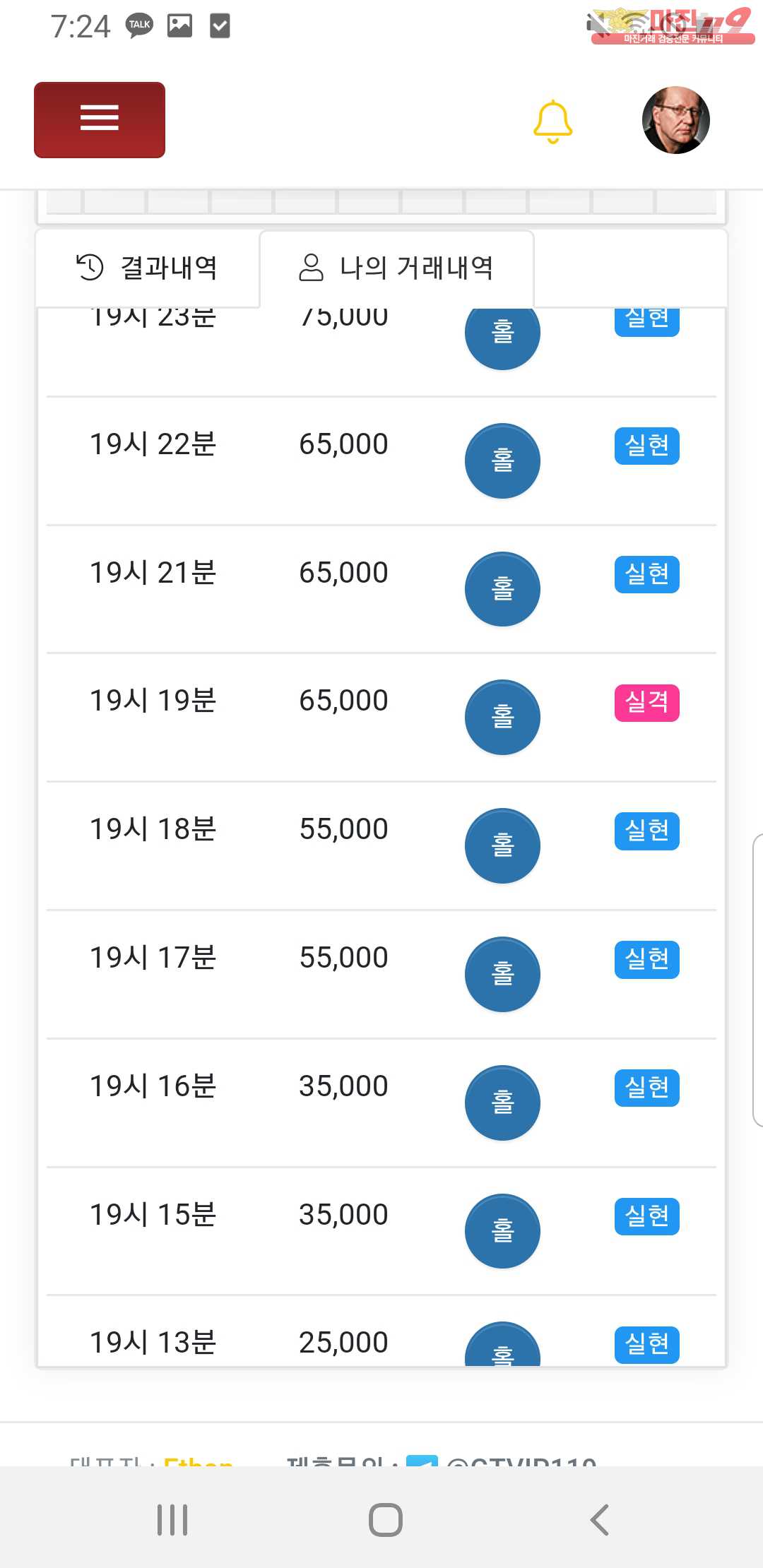Select the 나의 거래내역 tab
763x1568 pixels.
[x=396, y=268]
